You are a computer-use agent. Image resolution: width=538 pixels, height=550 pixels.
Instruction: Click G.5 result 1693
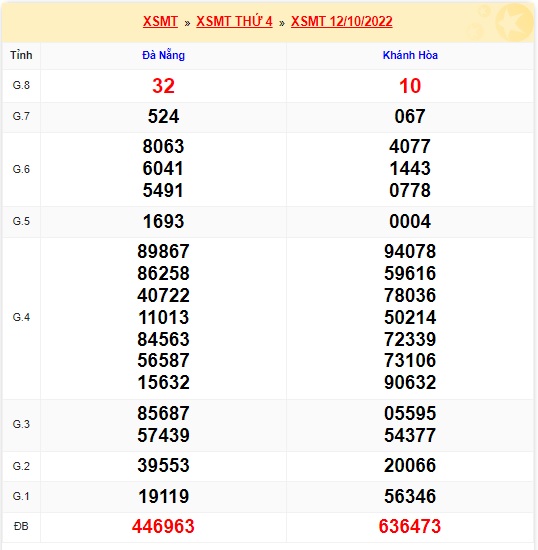click(x=163, y=222)
